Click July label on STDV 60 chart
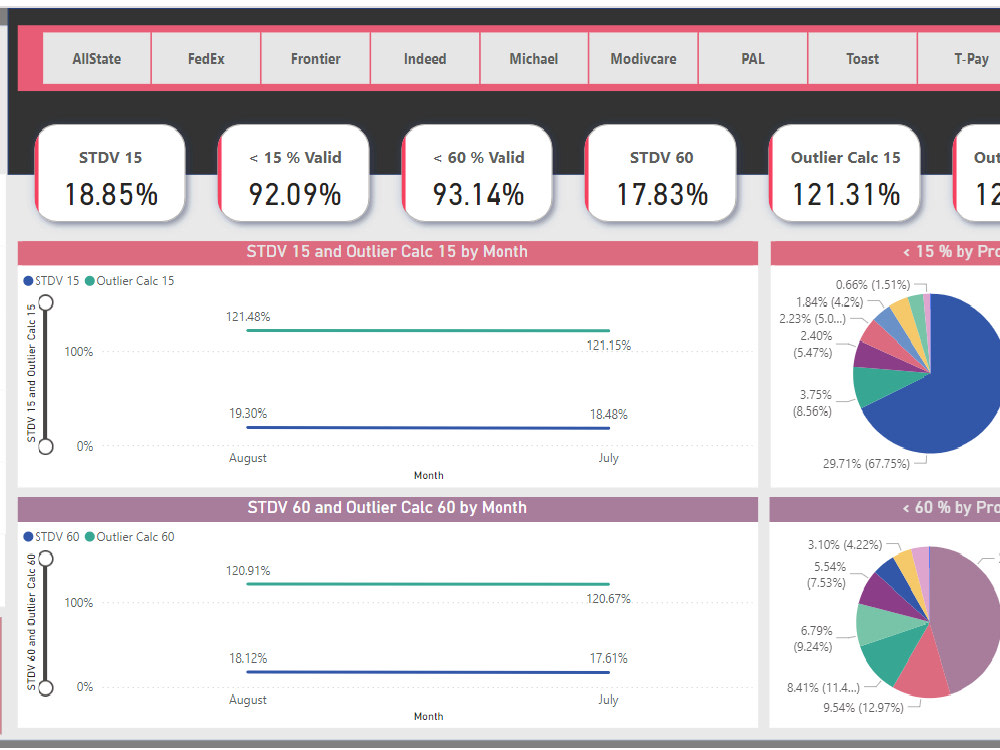1000x750 pixels. pyautogui.click(x=608, y=700)
